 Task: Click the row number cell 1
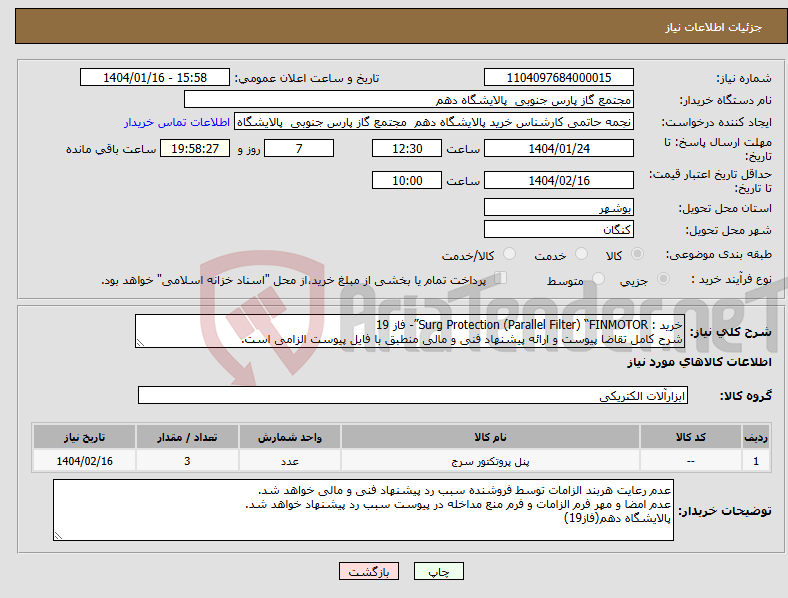756,461
